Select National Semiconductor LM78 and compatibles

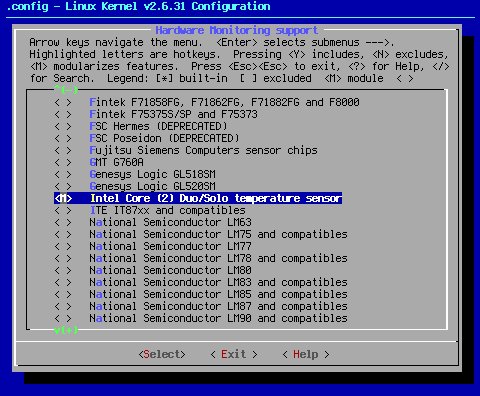(x=218, y=258)
